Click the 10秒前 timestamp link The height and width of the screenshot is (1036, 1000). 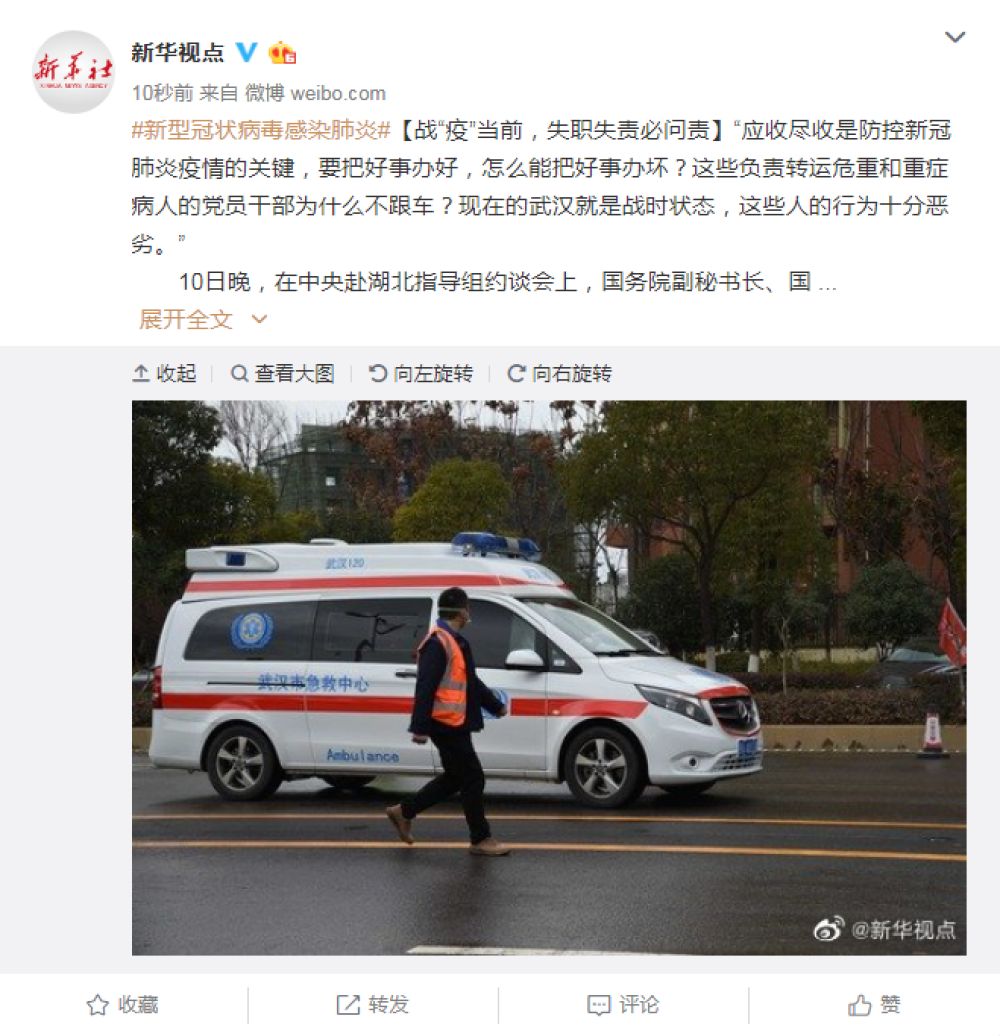click(x=162, y=93)
